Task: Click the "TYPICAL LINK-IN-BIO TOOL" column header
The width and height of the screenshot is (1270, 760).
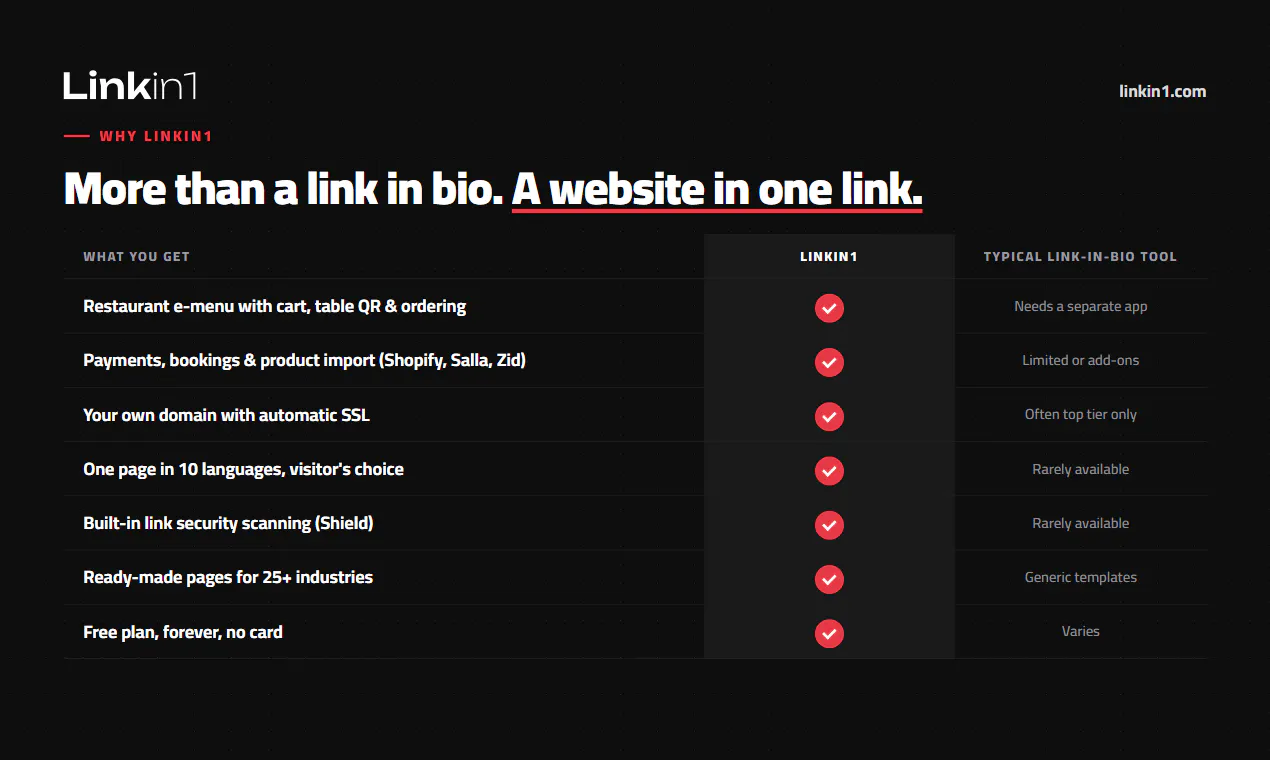Action: point(1080,257)
